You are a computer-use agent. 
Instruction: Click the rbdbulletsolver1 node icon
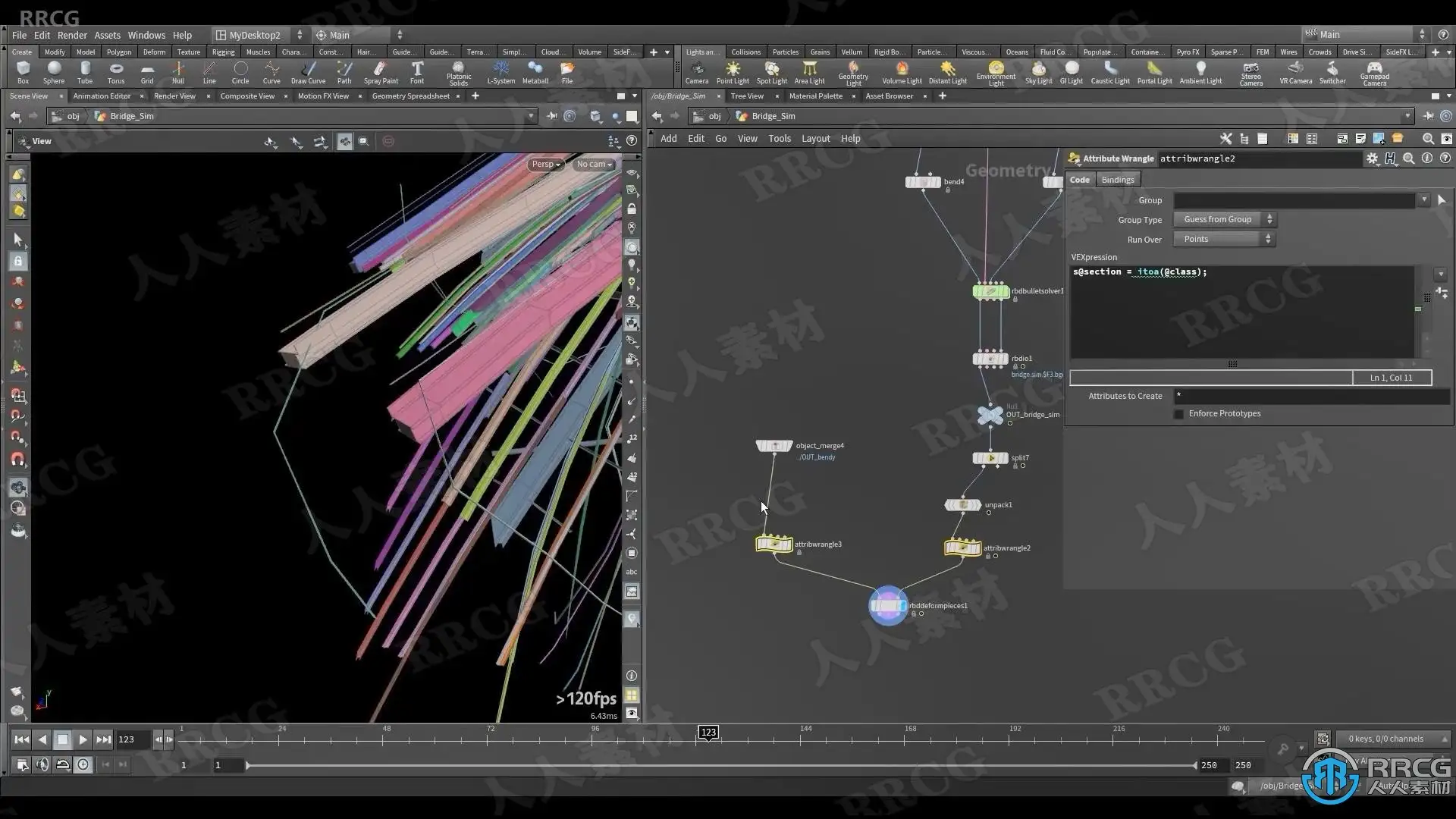[x=990, y=291]
